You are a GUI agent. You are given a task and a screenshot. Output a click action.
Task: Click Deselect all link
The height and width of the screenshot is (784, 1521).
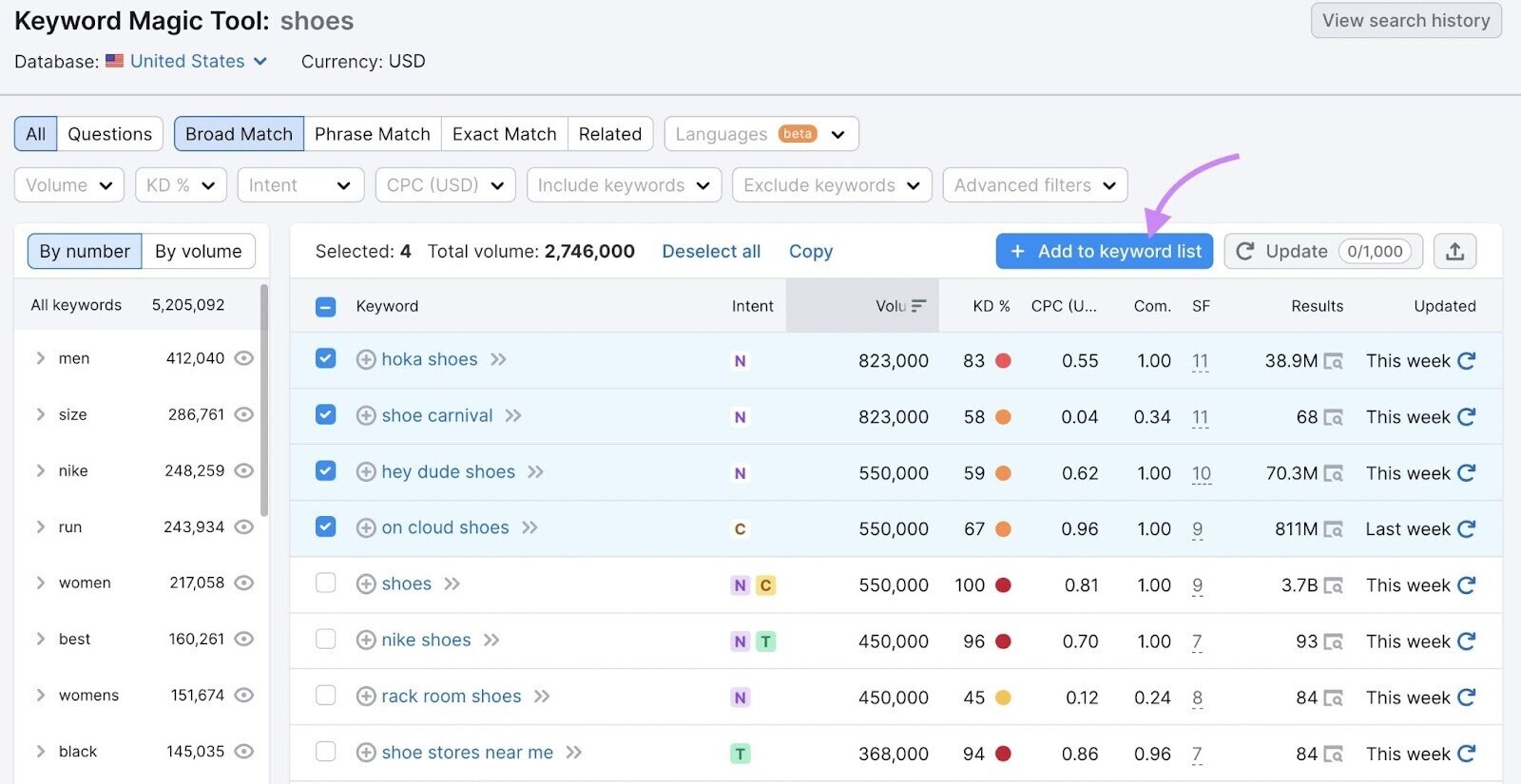[711, 252]
